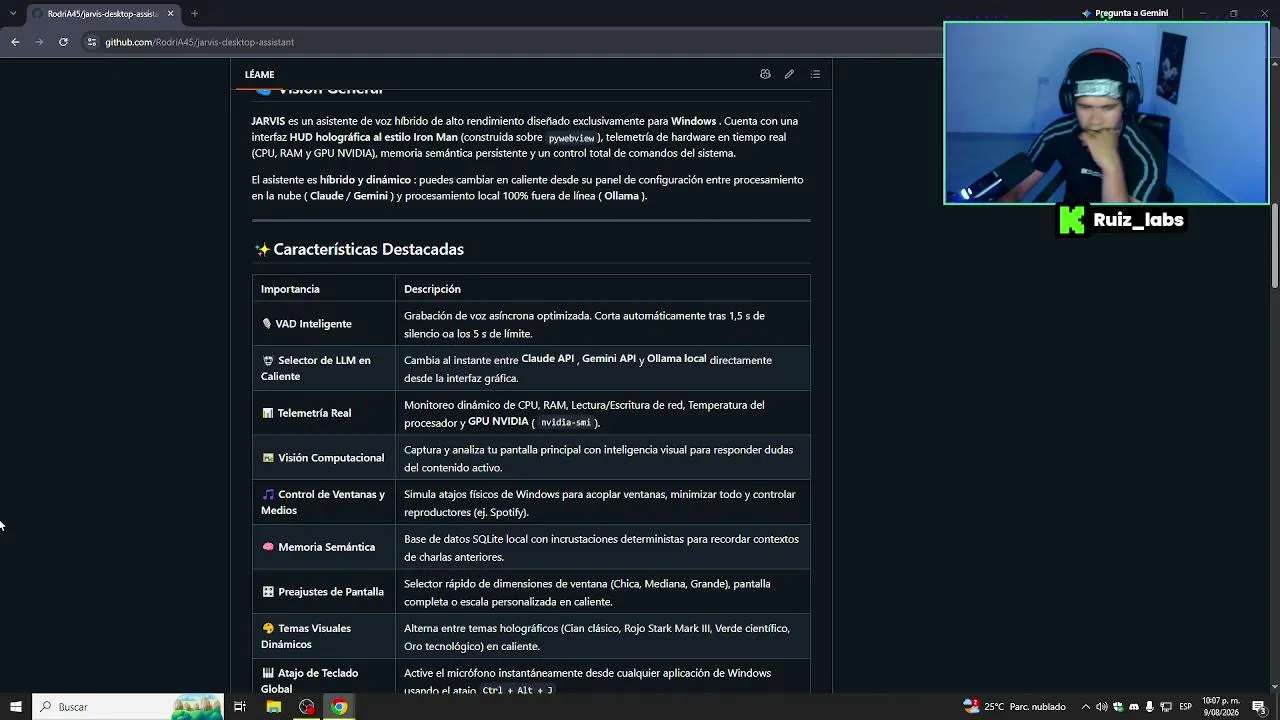Click the webcam video overlay
The image size is (1280, 720).
click(x=1106, y=113)
